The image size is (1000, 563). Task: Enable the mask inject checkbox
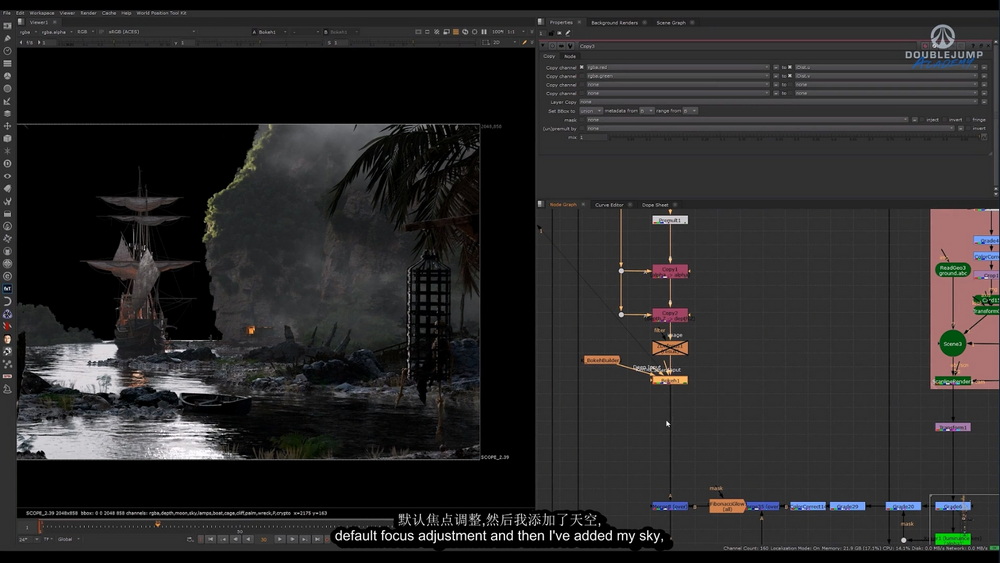point(923,120)
